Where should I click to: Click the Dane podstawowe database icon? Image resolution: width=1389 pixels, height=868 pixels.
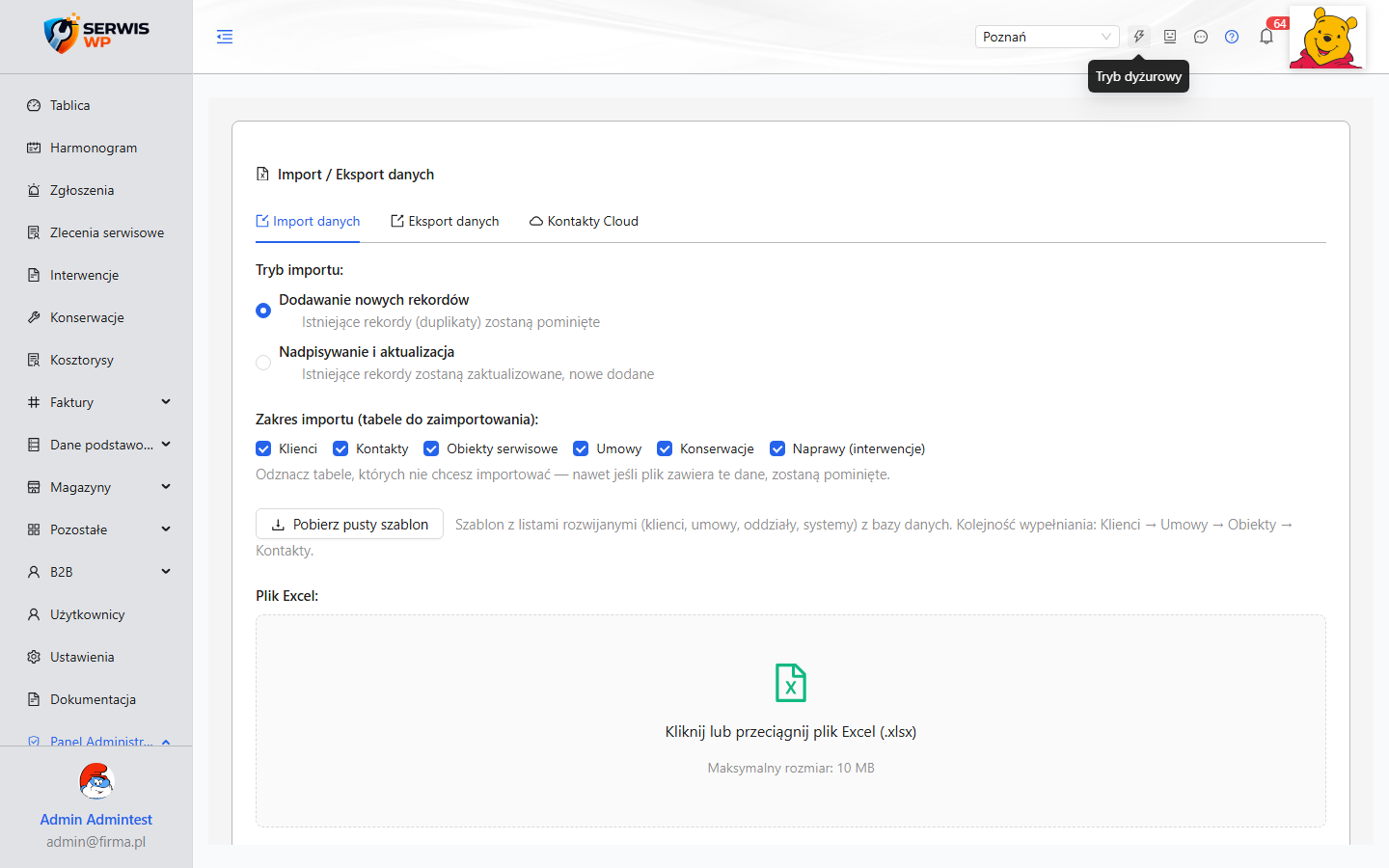tap(34, 445)
